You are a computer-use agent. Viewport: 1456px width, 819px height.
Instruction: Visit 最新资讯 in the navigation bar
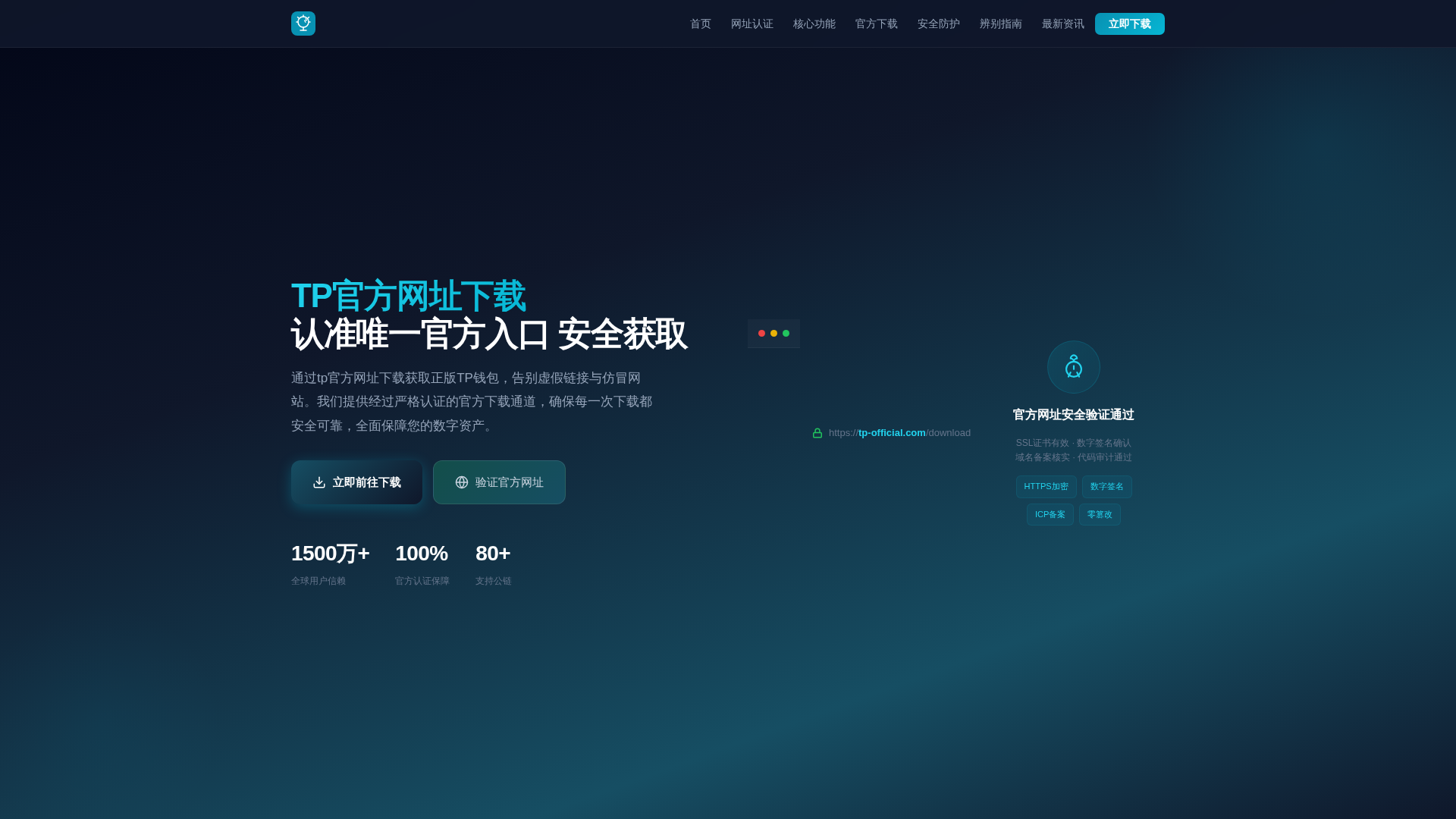tap(1063, 24)
